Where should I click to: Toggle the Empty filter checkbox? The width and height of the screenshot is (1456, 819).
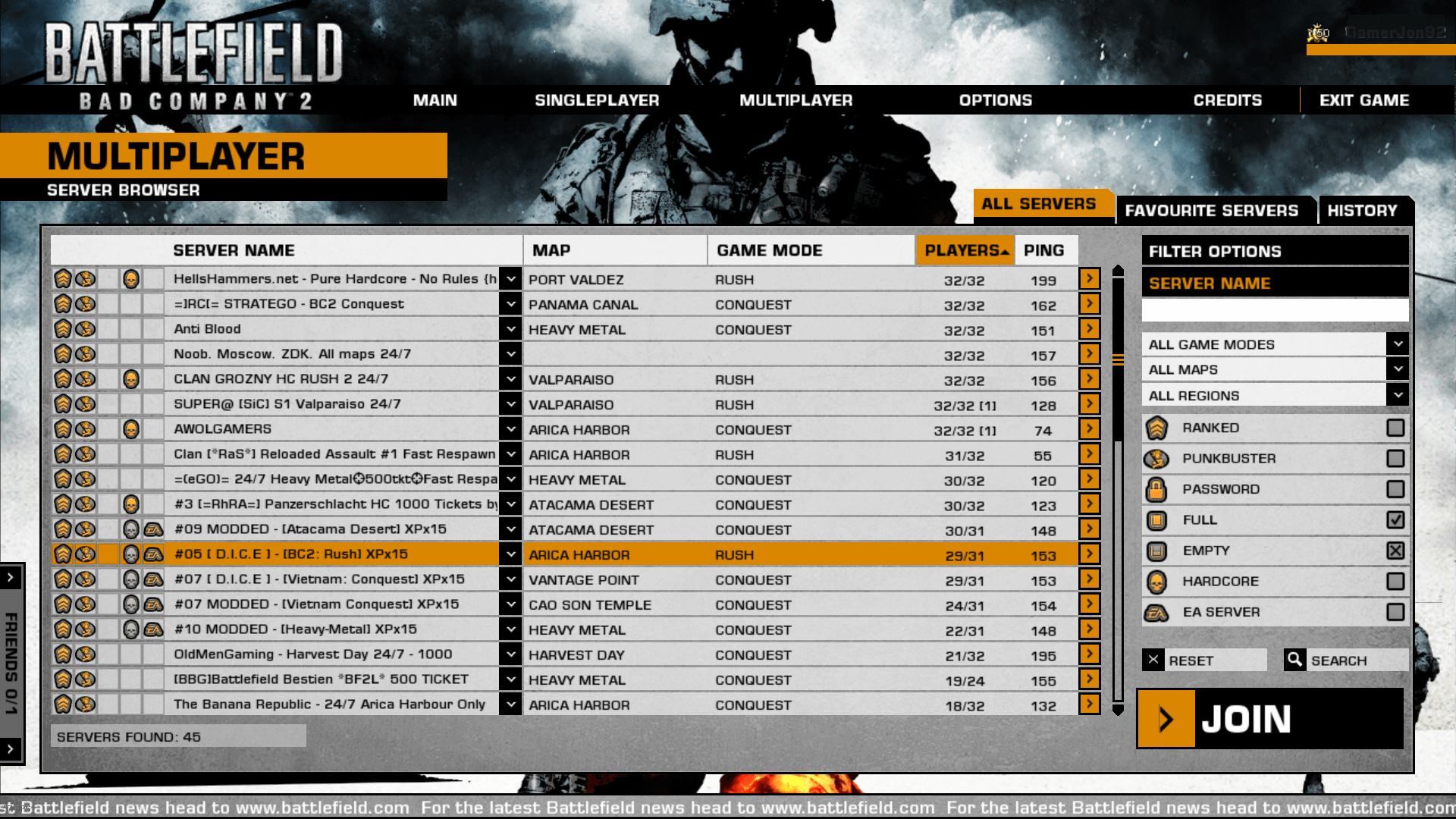(1395, 551)
